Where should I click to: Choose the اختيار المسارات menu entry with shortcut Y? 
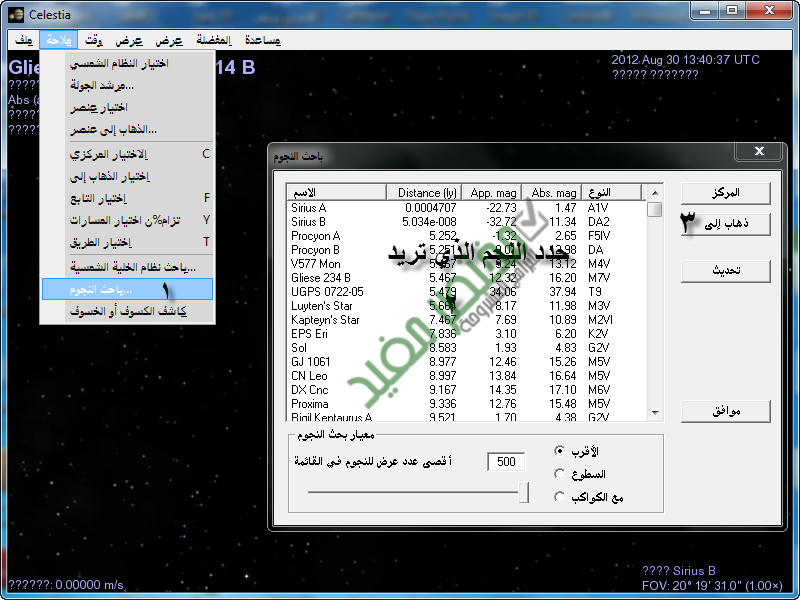tap(127, 220)
